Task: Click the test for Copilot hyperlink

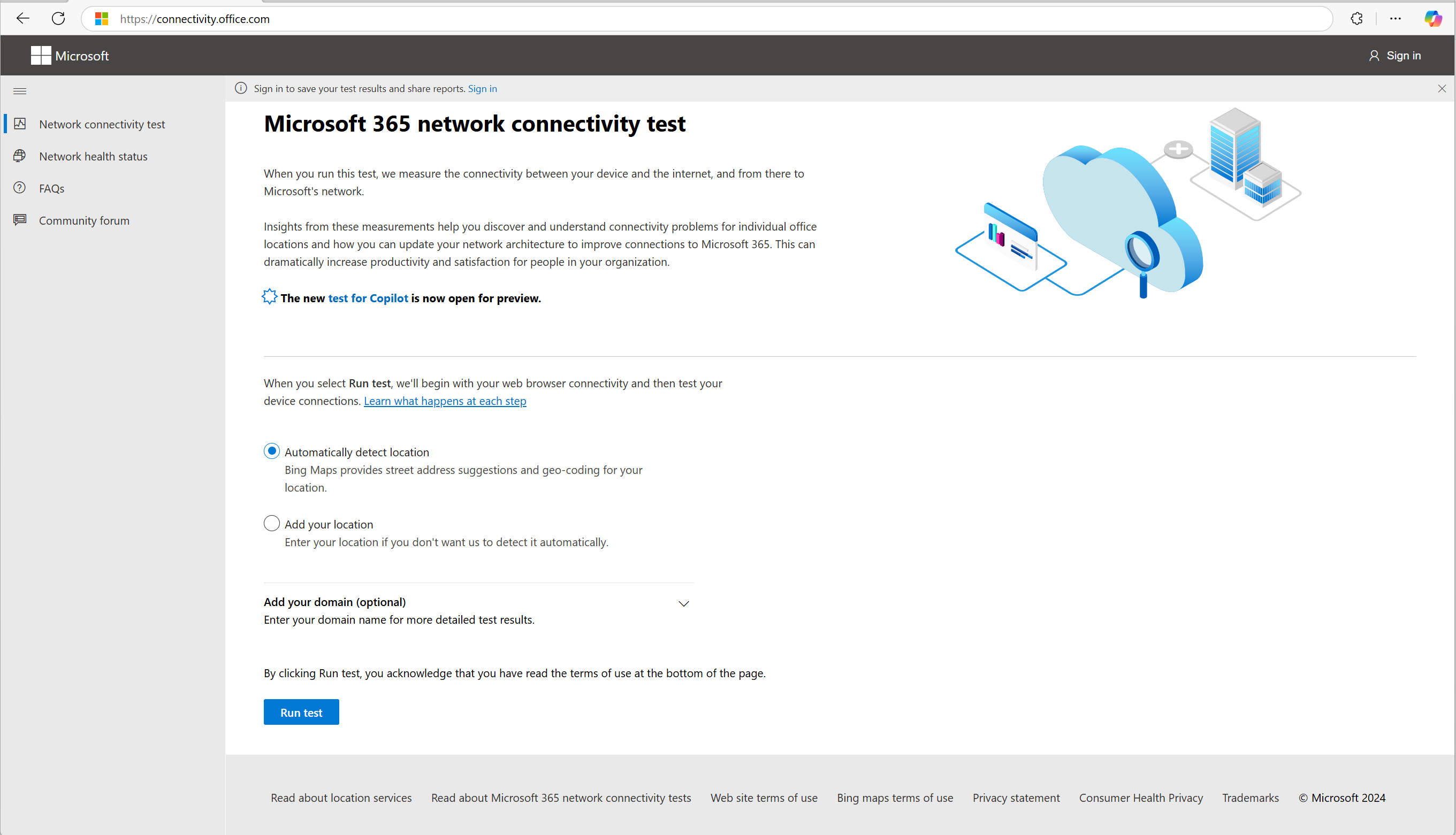Action: pos(367,297)
